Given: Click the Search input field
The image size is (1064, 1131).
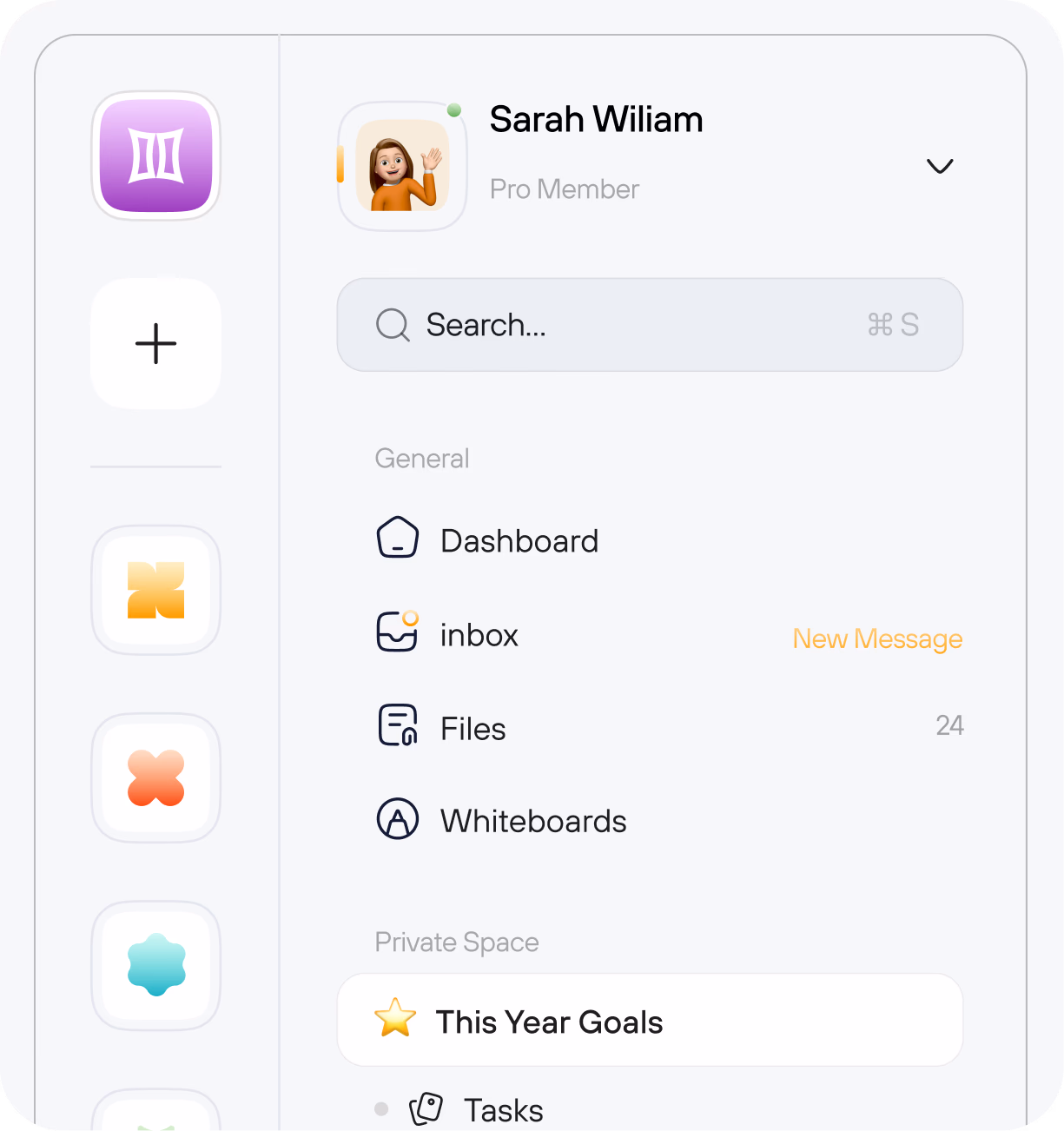Looking at the screenshot, I should (x=650, y=325).
